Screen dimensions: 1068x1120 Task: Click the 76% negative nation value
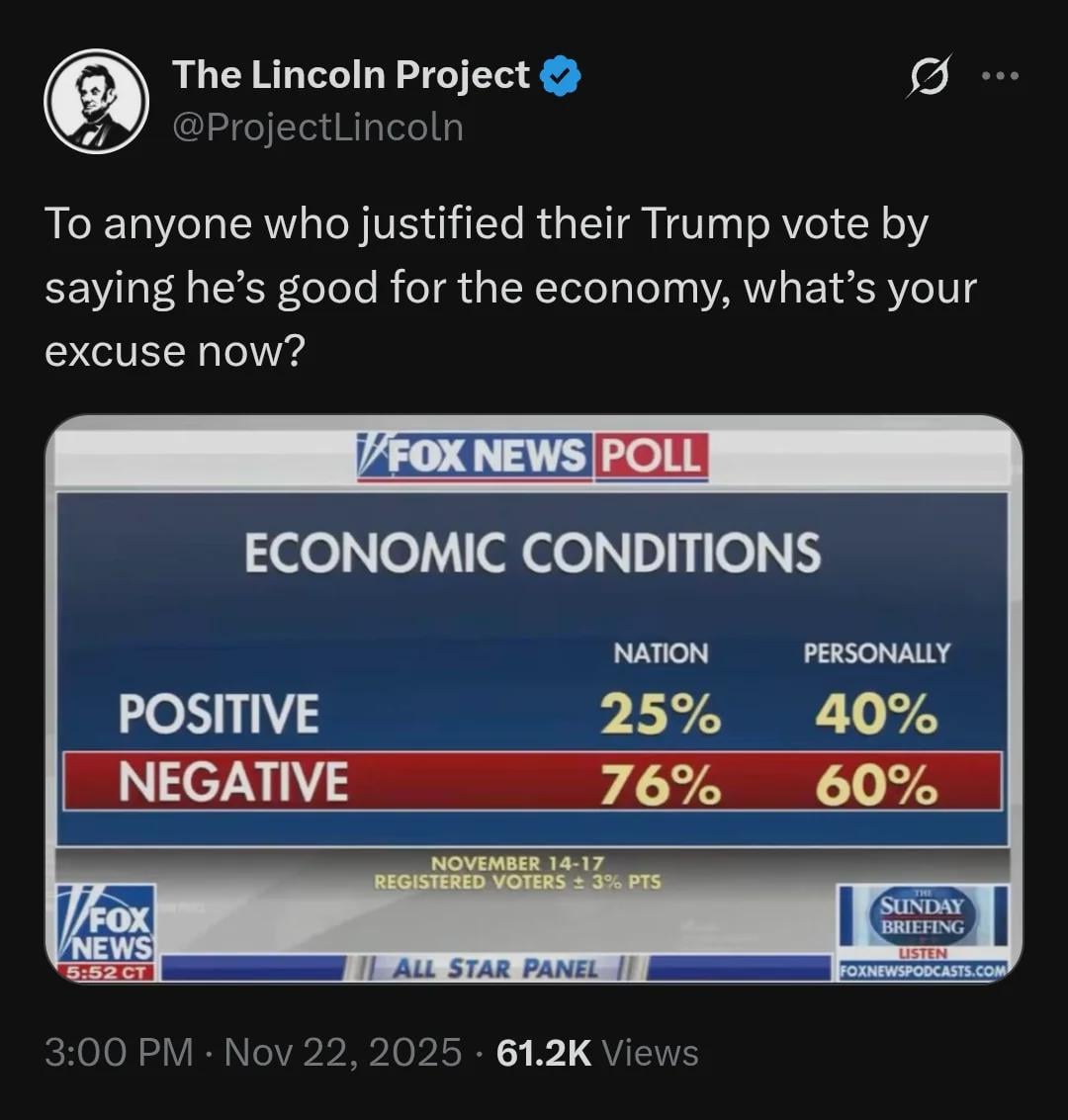[661, 786]
